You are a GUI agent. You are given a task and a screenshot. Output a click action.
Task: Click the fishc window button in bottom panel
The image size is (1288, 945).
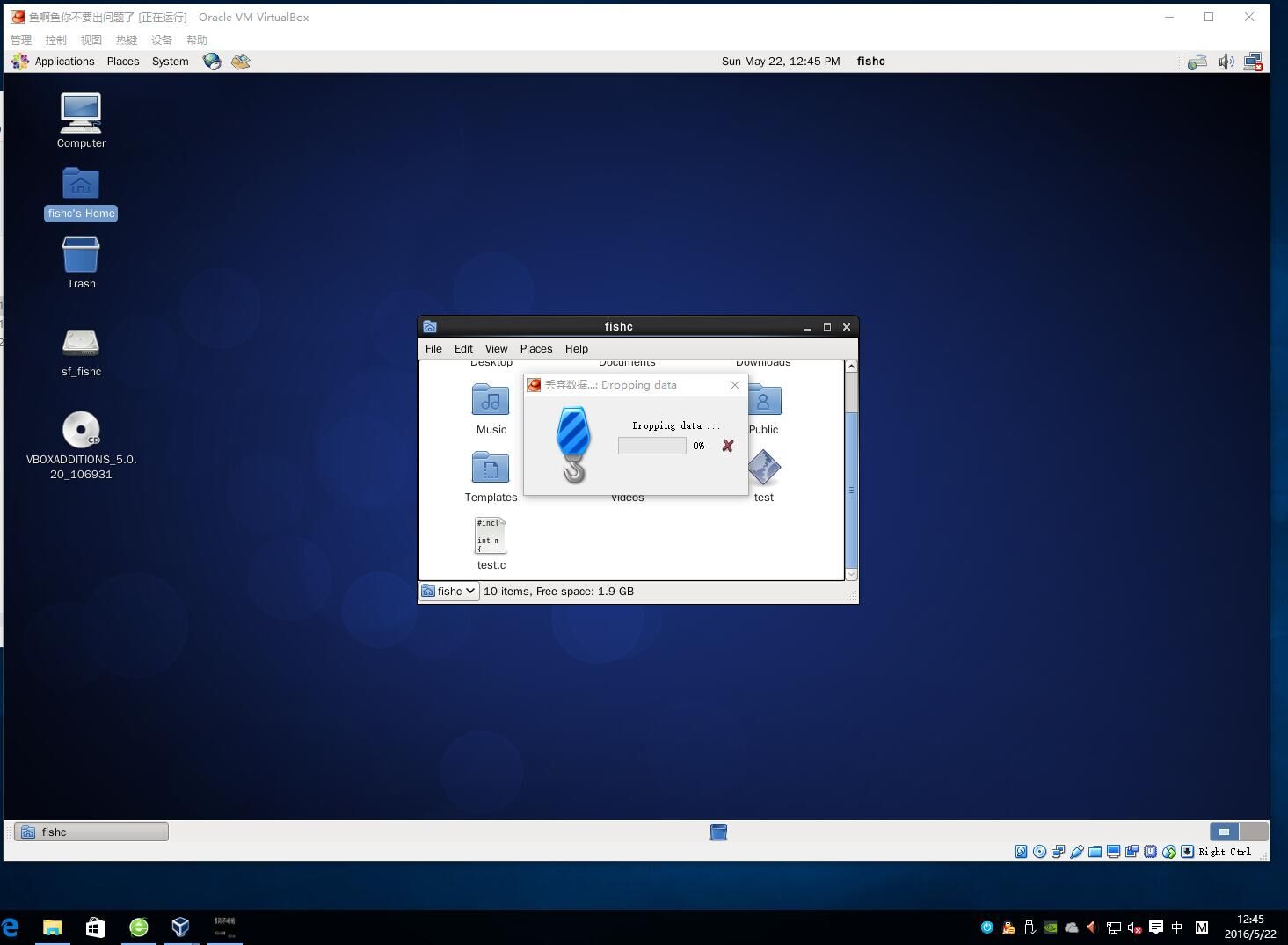(91, 832)
